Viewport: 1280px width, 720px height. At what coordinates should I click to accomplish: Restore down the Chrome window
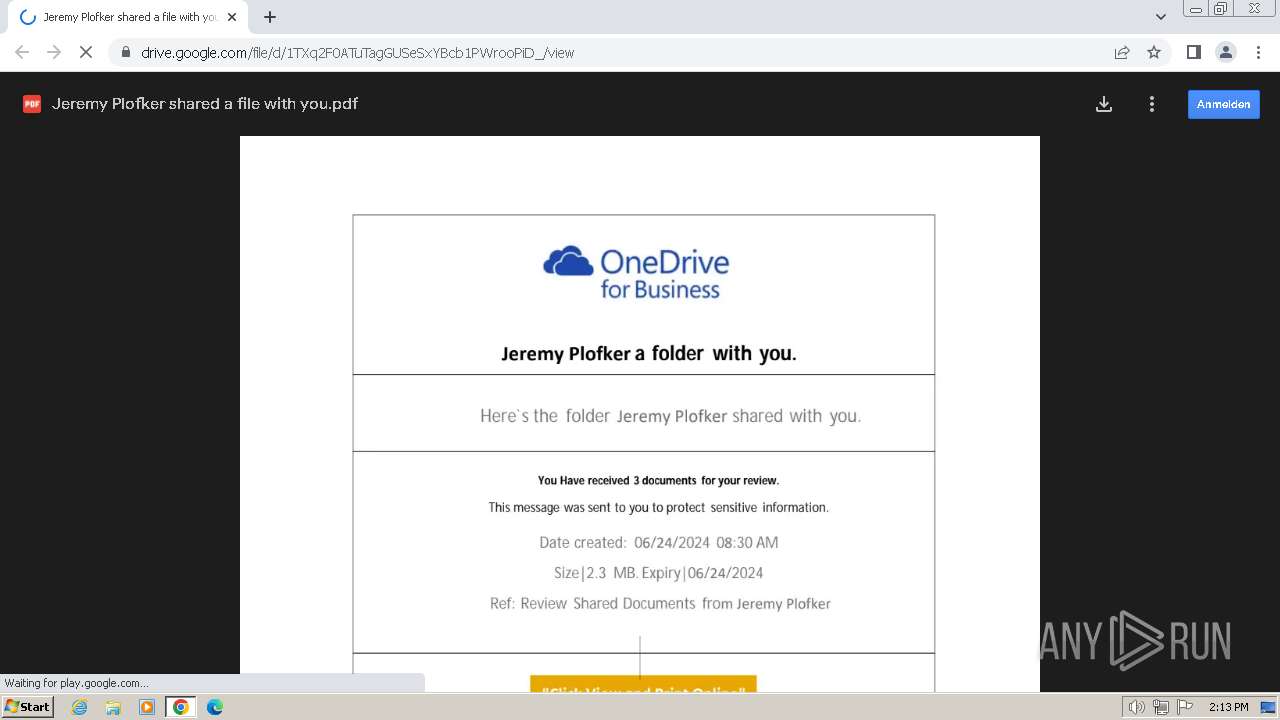click(1221, 9)
